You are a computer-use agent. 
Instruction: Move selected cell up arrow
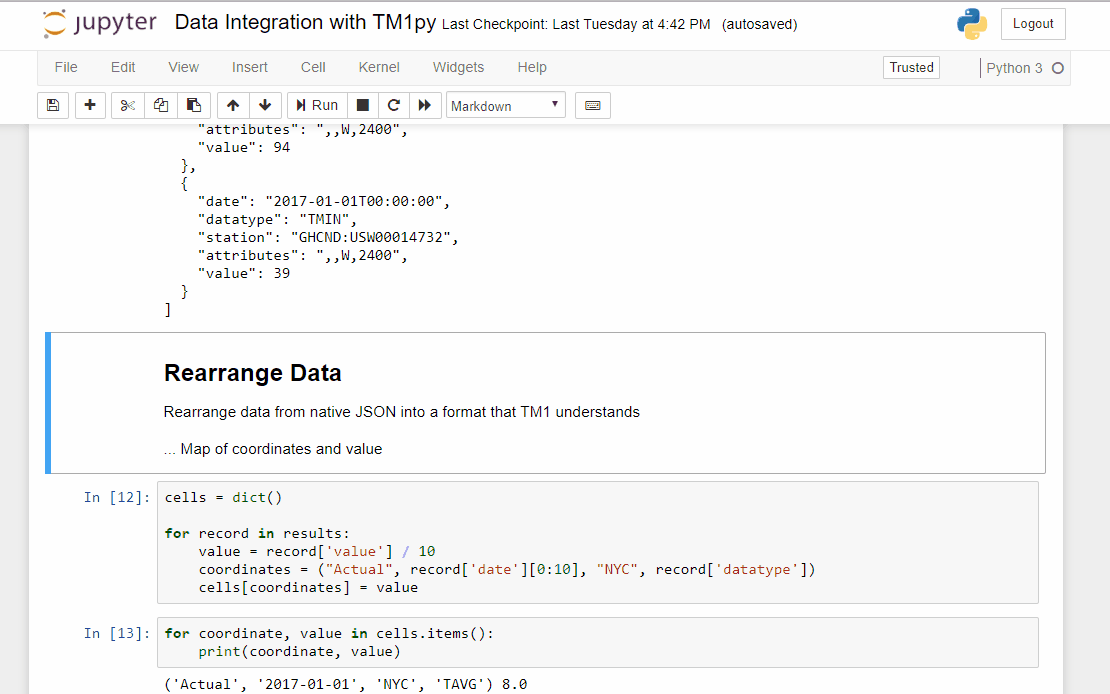pyautogui.click(x=233, y=105)
